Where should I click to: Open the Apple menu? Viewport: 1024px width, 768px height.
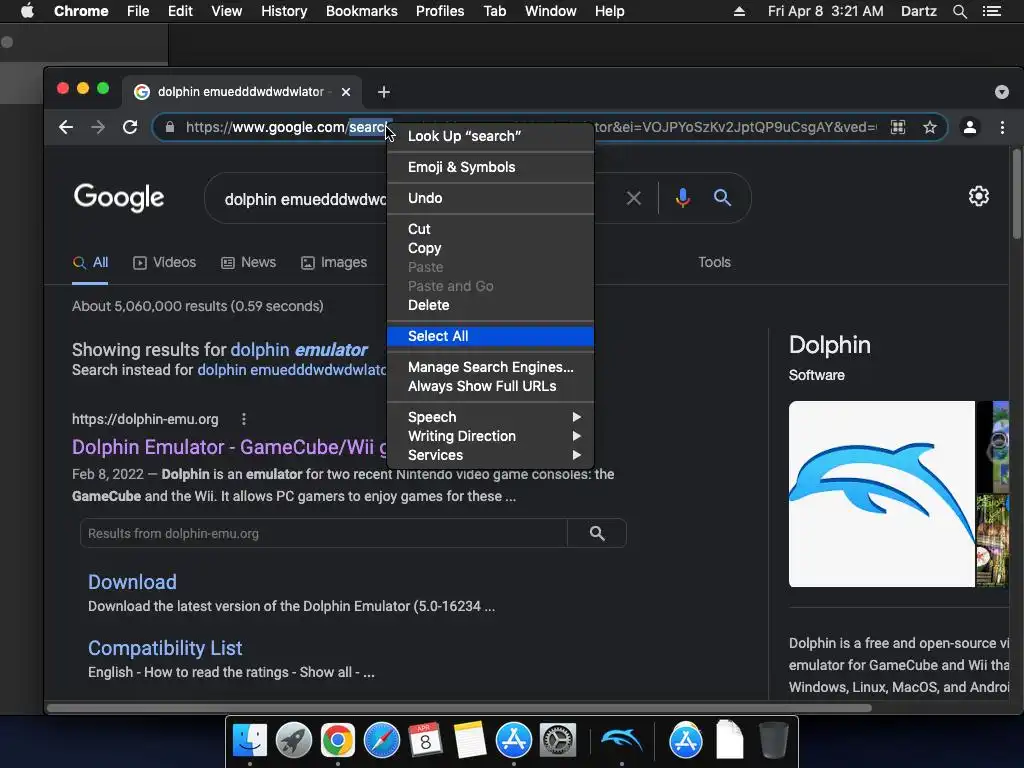pyautogui.click(x=27, y=11)
